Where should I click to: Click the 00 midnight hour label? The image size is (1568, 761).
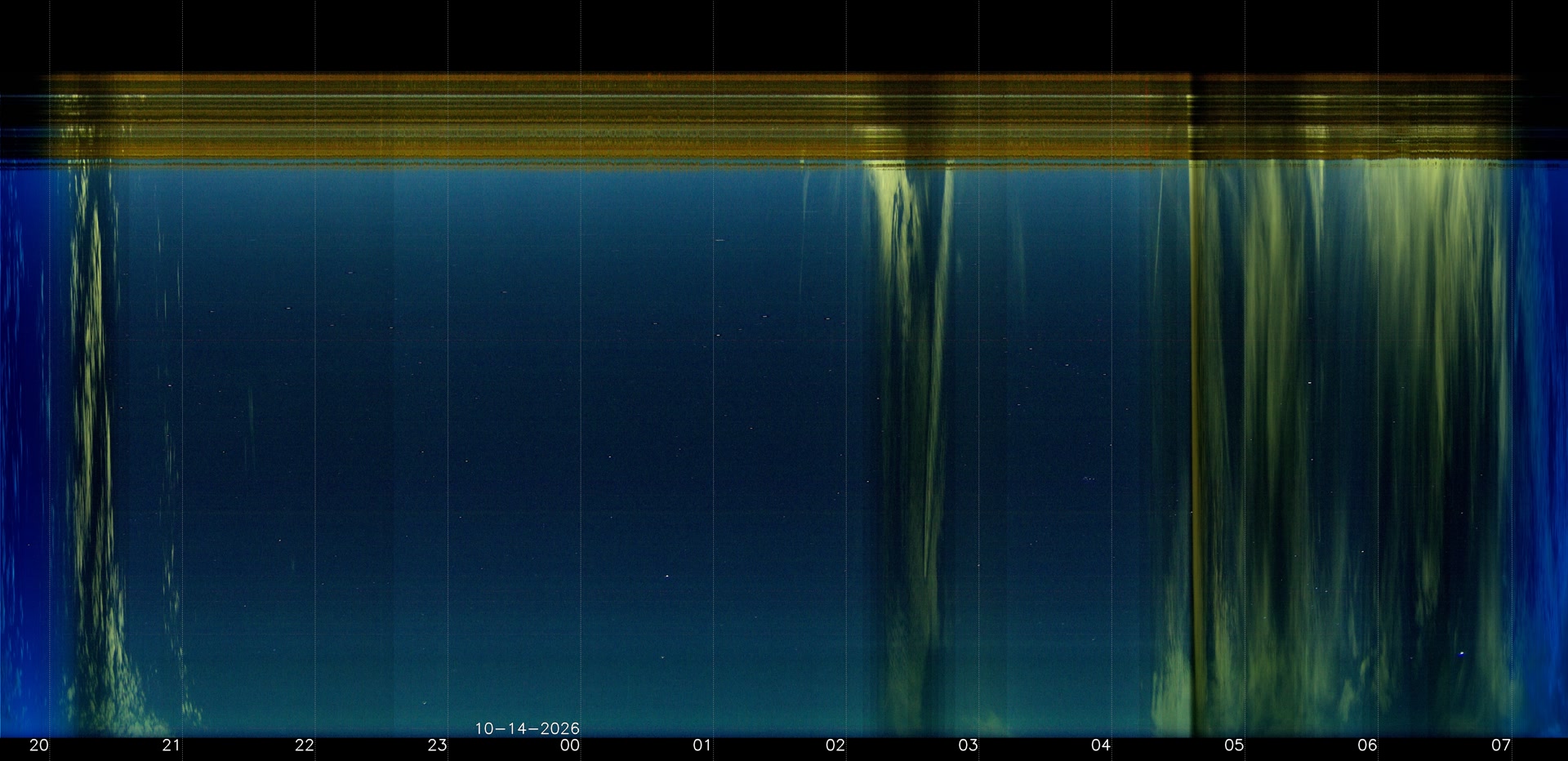[570, 745]
